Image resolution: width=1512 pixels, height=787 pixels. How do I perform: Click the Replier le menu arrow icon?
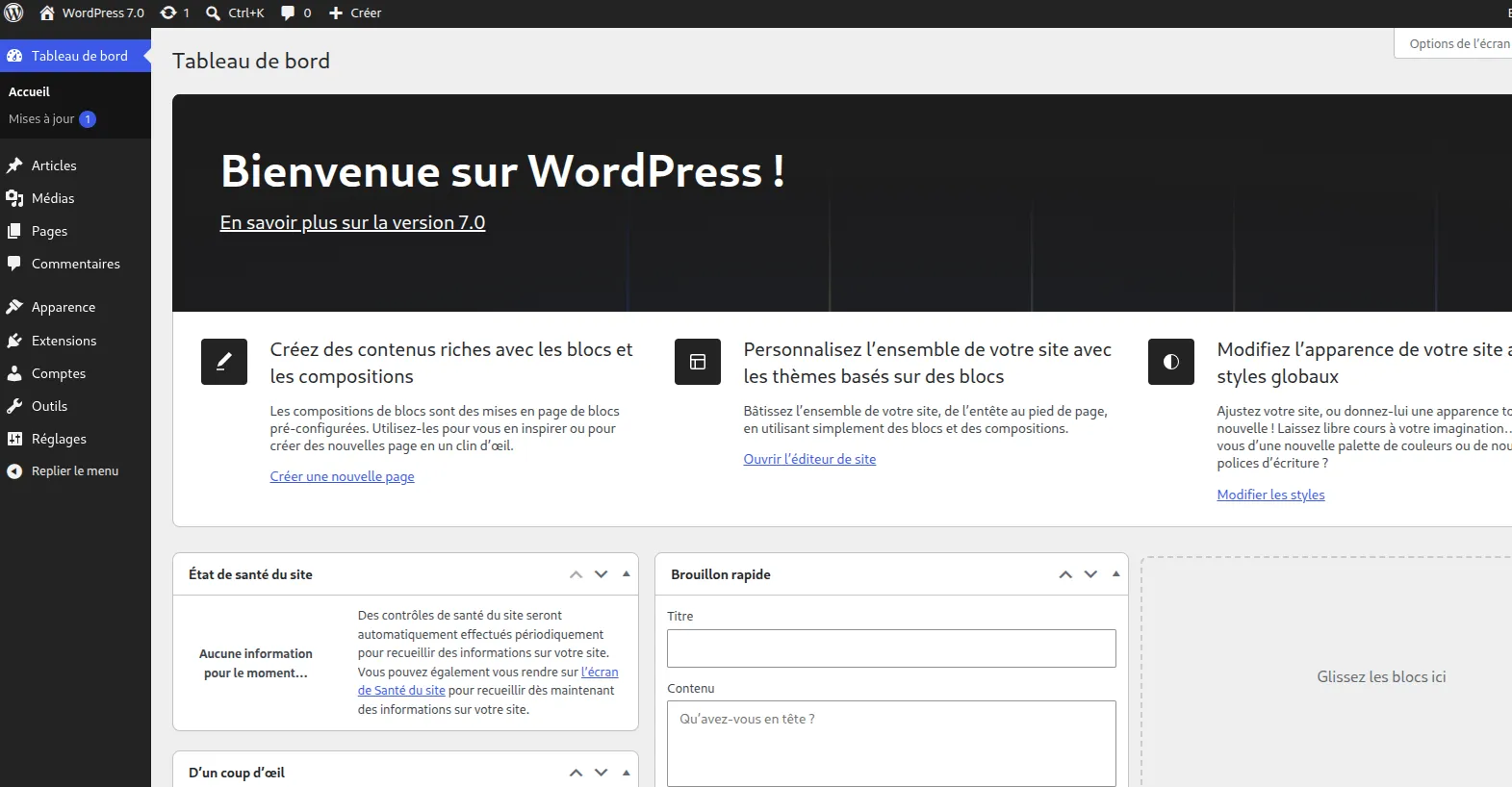(14, 471)
